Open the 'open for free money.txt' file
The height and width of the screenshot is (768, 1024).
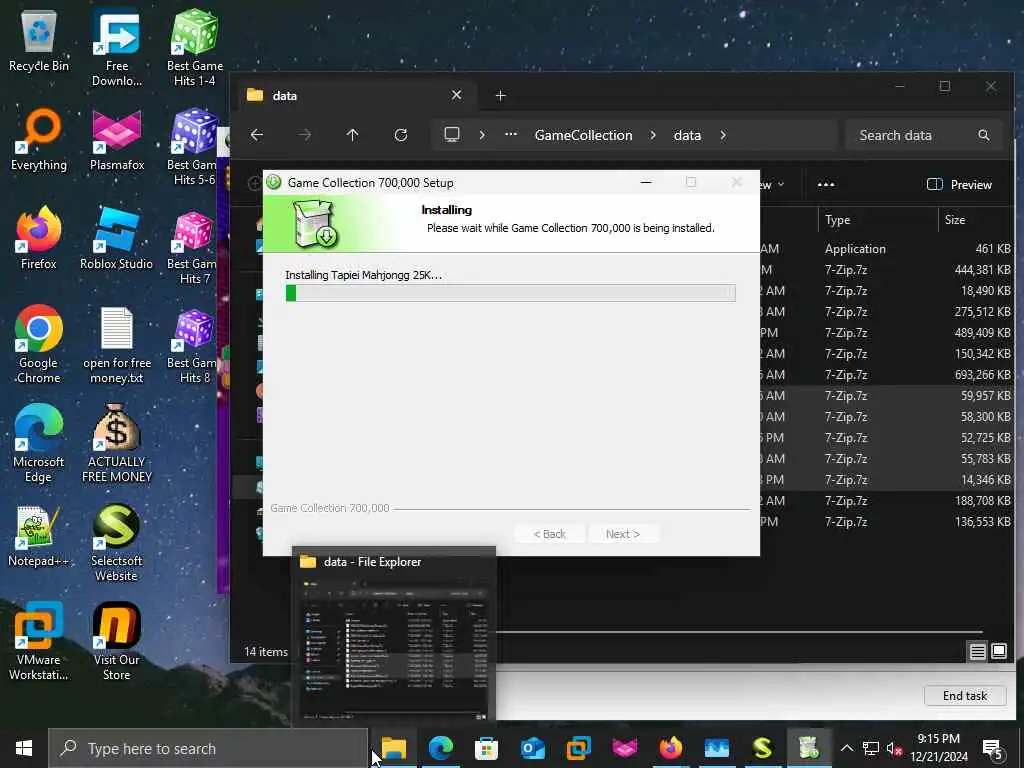(x=117, y=344)
